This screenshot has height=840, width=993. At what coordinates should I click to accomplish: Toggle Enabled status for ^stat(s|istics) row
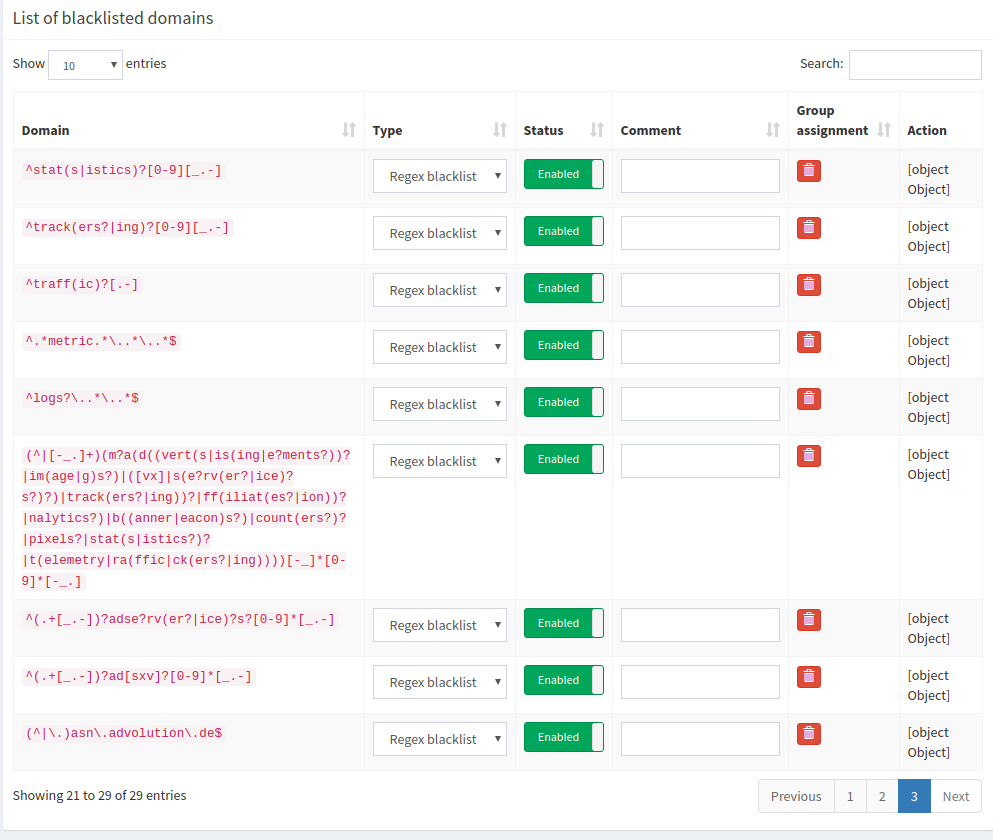[x=564, y=174]
